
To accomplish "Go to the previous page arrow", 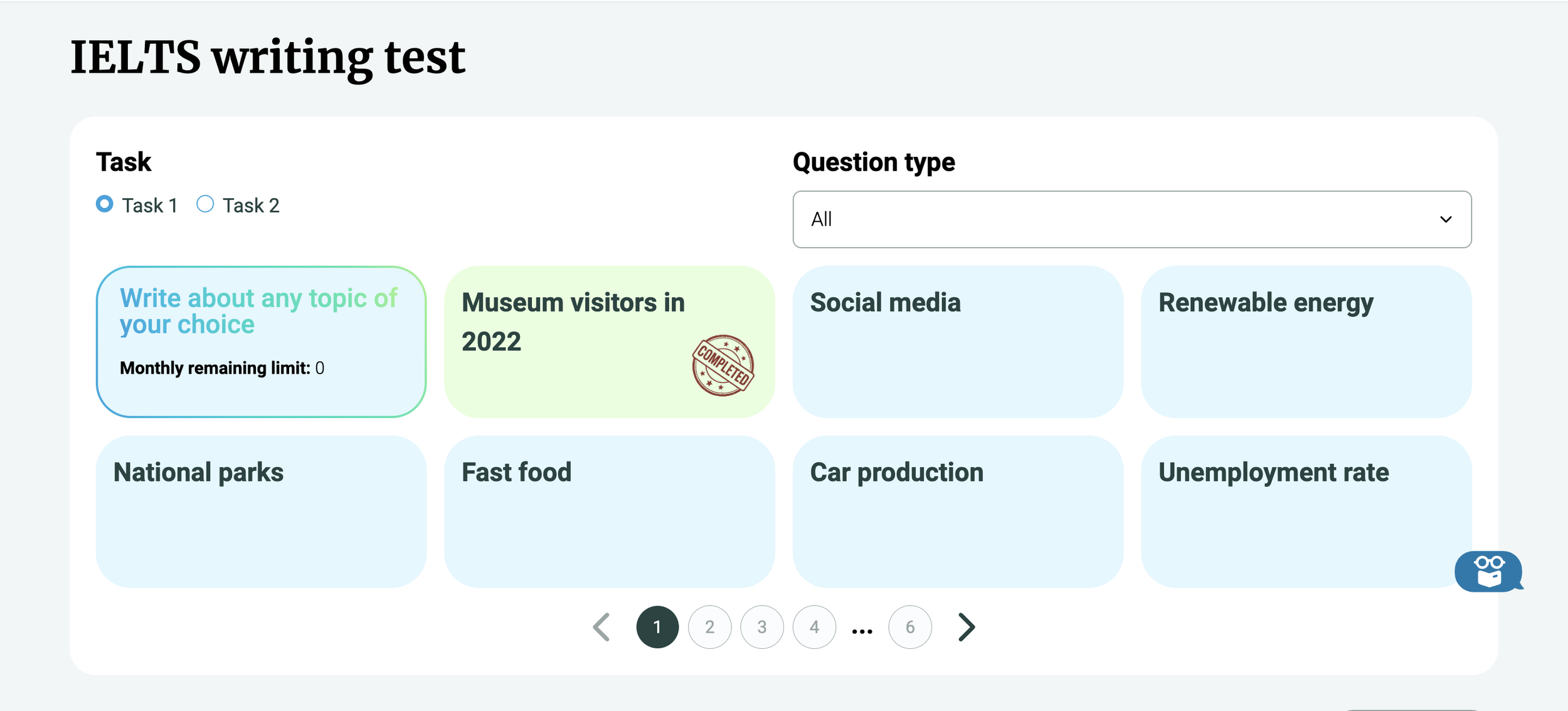I will 602,627.
